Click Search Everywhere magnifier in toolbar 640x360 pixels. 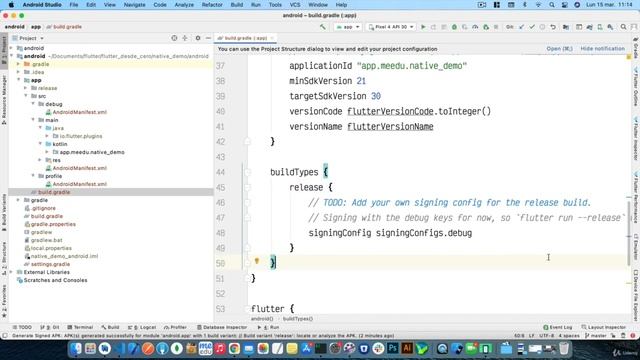coord(623,27)
